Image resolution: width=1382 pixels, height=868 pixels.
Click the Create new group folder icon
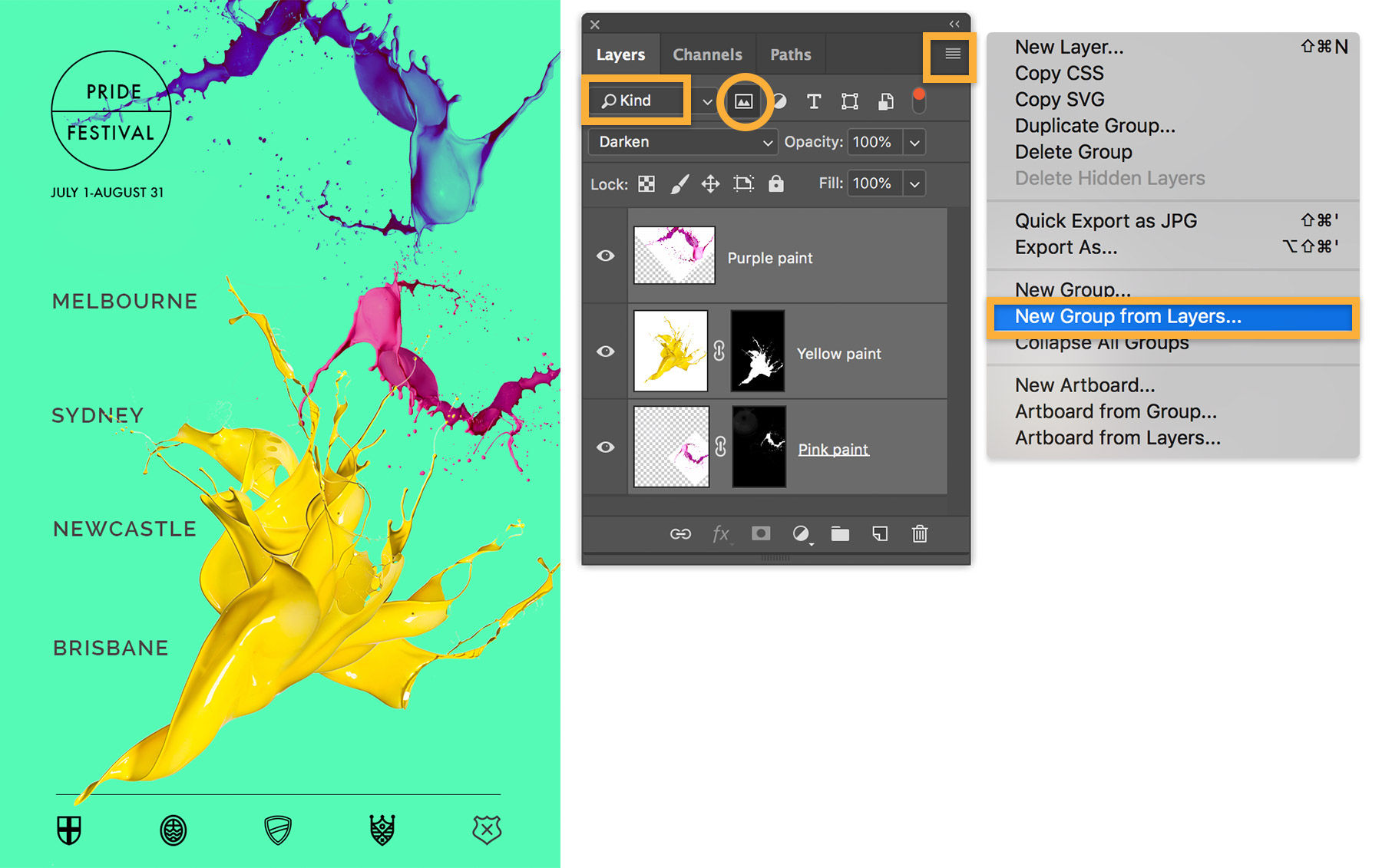click(839, 533)
